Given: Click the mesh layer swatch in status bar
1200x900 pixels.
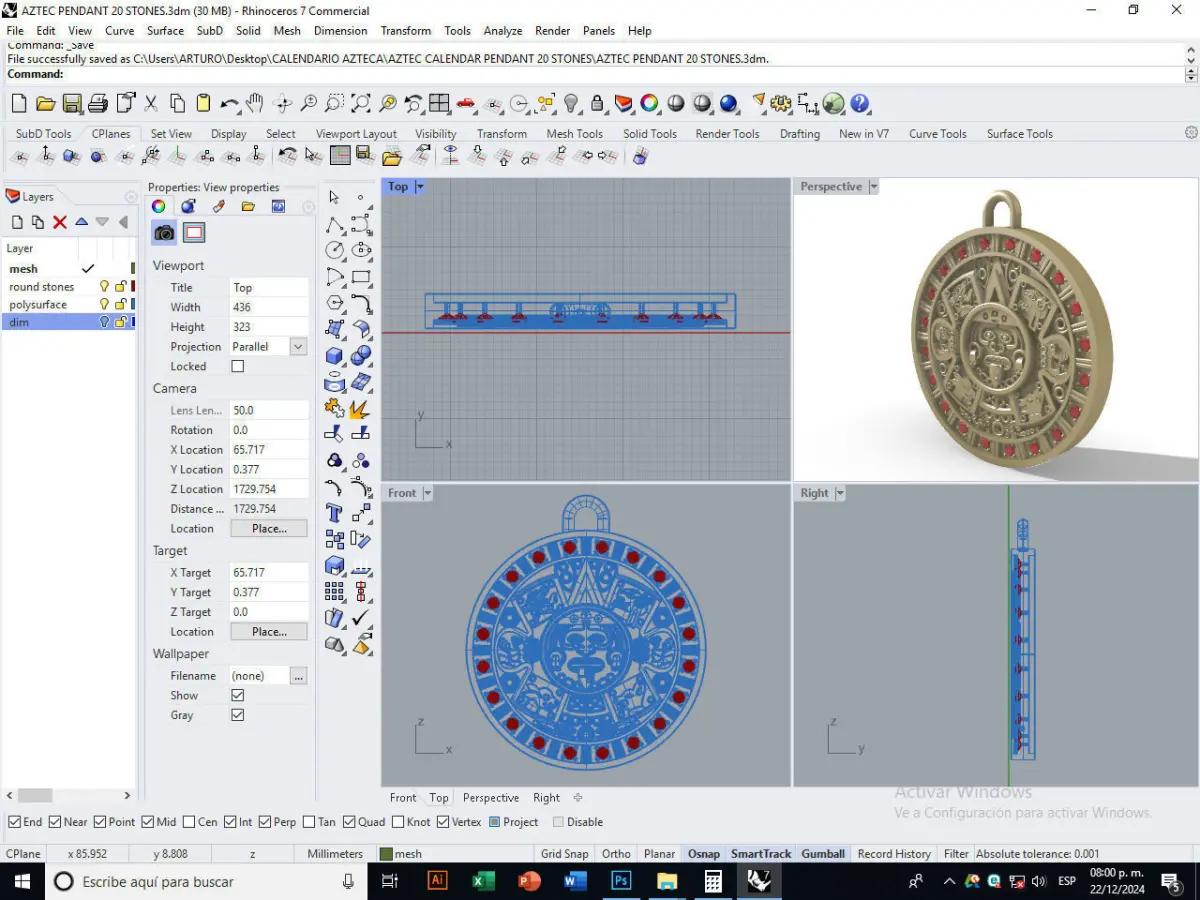Looking at the screenshot, I should (x=386, y=854).
